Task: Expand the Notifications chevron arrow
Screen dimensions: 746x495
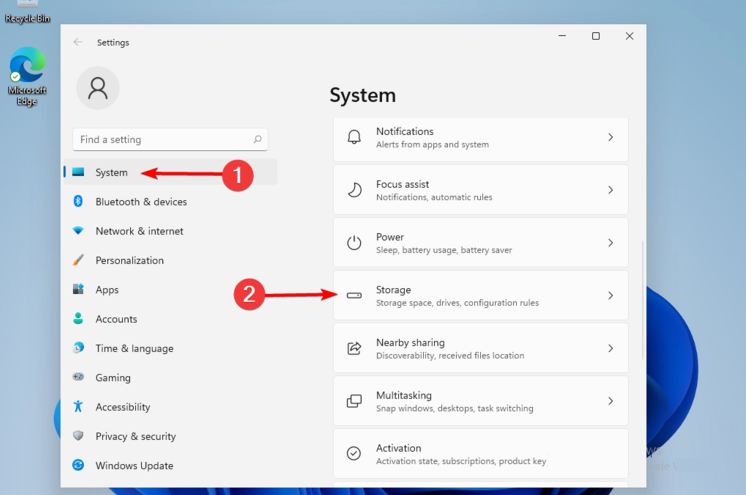Action: pos(610,137)
